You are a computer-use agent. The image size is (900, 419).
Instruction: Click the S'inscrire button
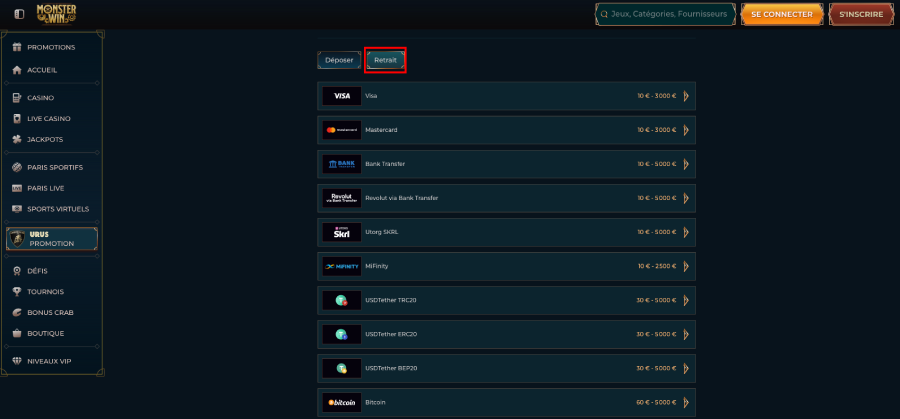[x=860, y=14]
